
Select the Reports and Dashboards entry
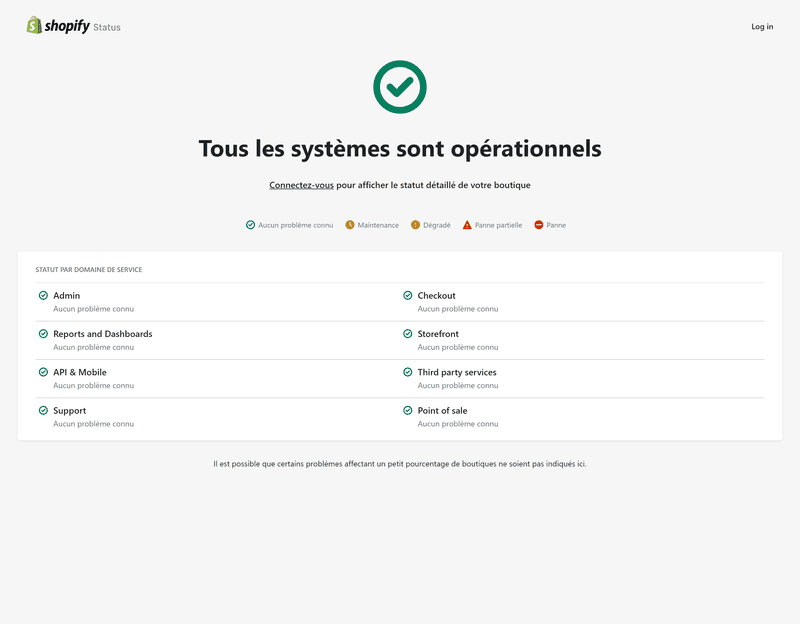[x=103, y=333]
